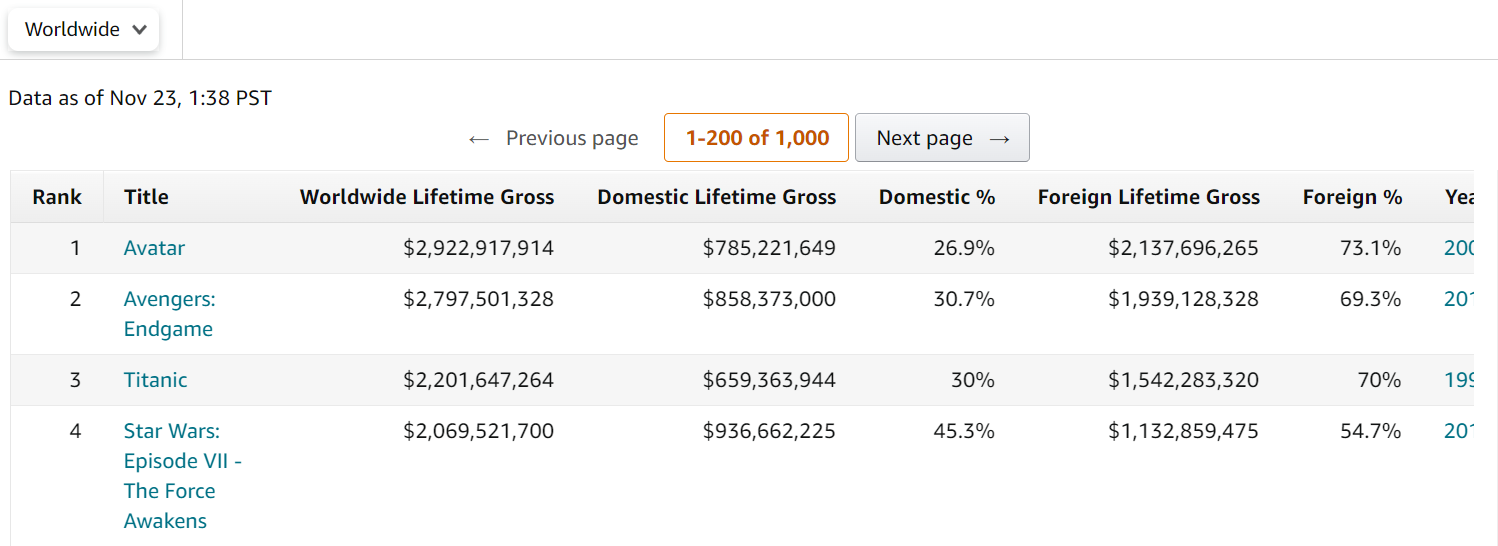Open the Avatar title link
Viewport: 1498px width, 546px height.
click(154, 248)
